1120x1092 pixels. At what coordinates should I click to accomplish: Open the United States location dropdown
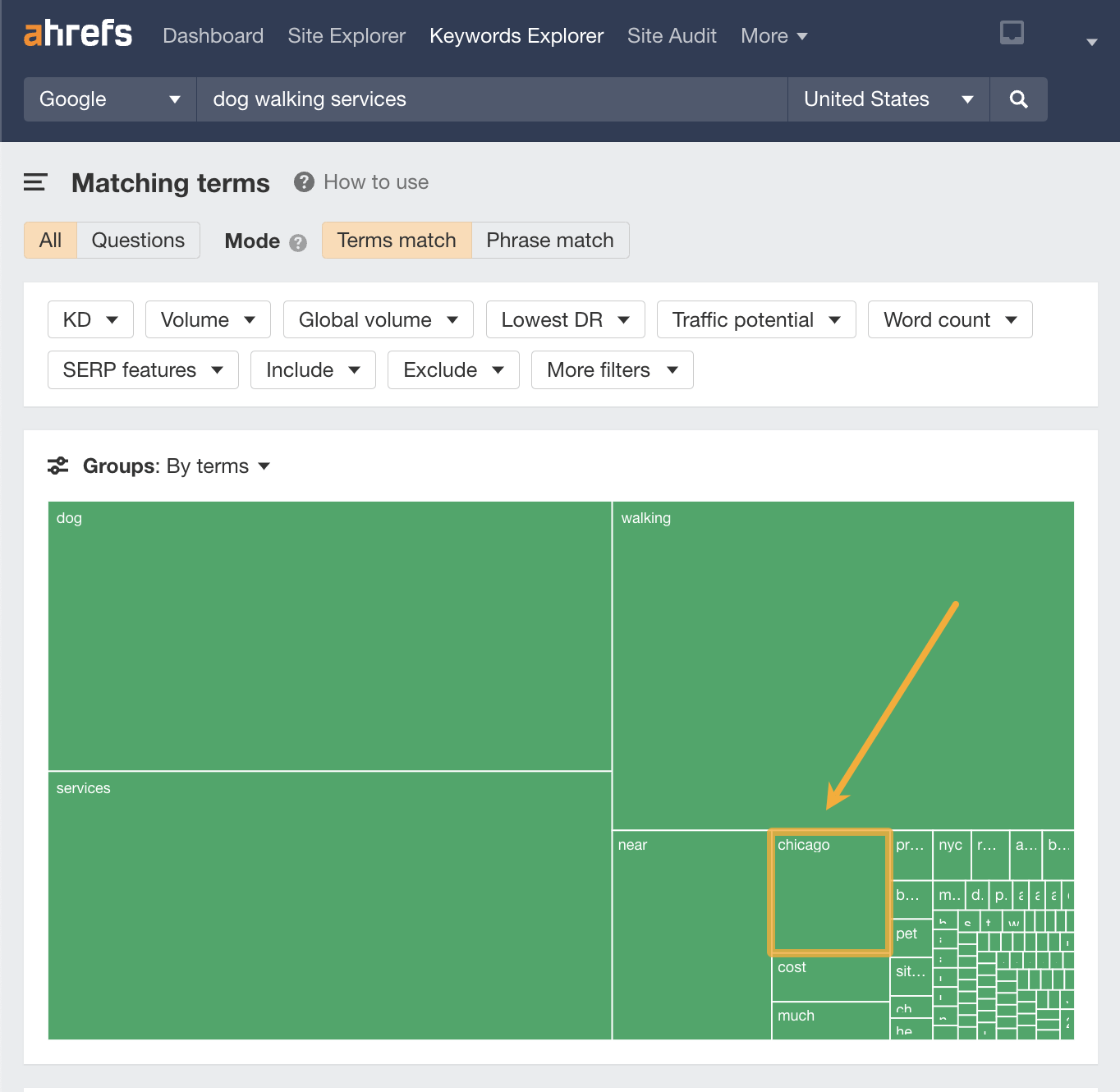coord(888,99)
